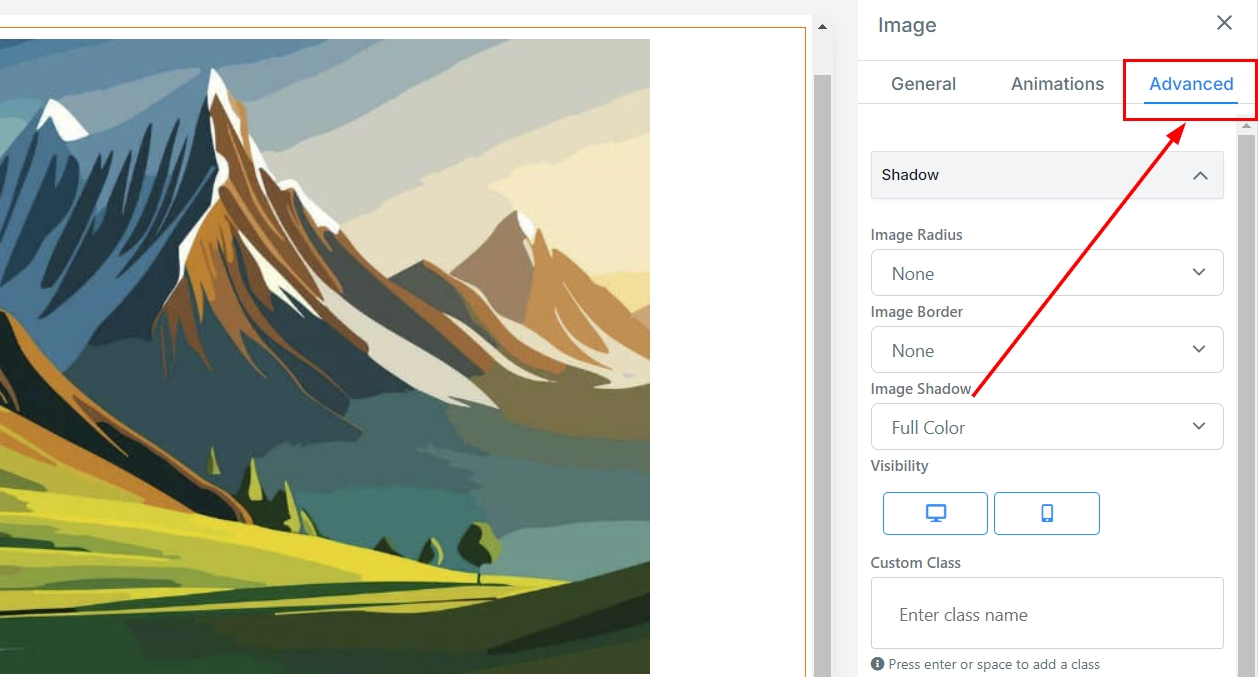Viewport: 1258px width, 677px height.
Task: Switch to the Animations tab
Action: [1057, 84]
